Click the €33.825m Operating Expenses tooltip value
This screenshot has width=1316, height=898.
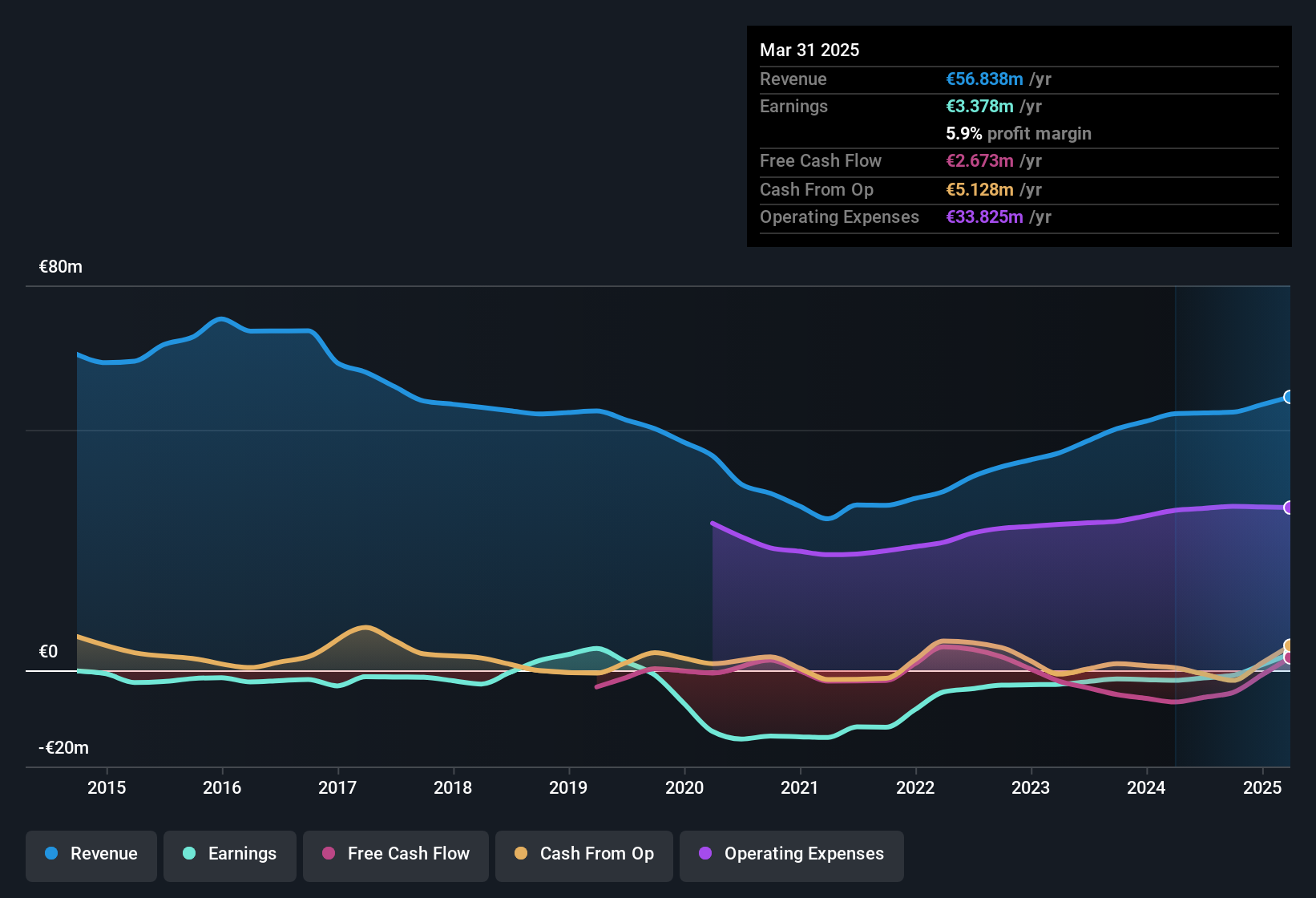984,216
